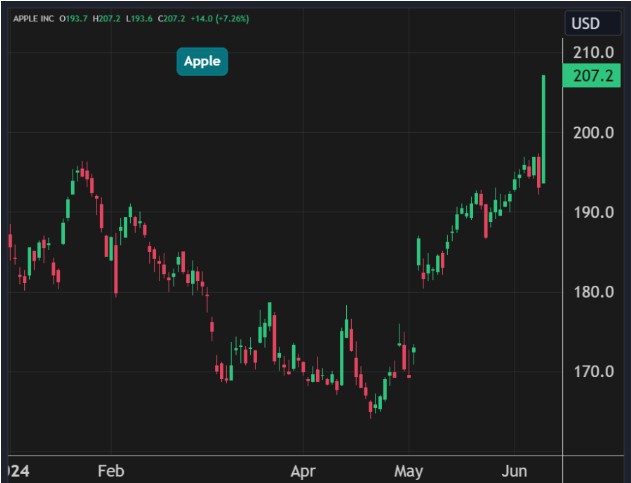
Task: Click the 170.0 price axis label
Action: coord(594,372)
